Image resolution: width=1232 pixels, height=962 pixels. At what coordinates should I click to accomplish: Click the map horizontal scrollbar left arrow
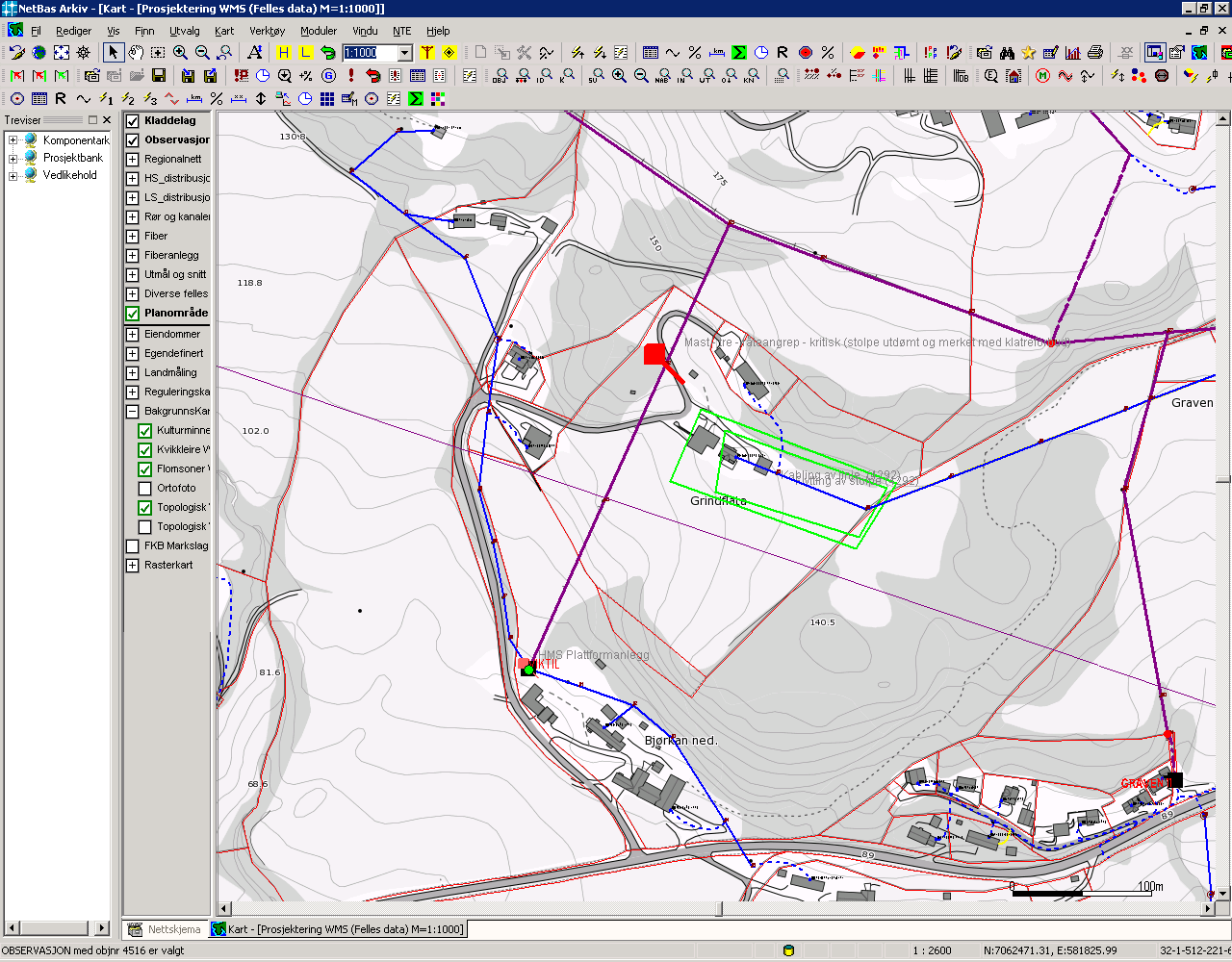224,908
